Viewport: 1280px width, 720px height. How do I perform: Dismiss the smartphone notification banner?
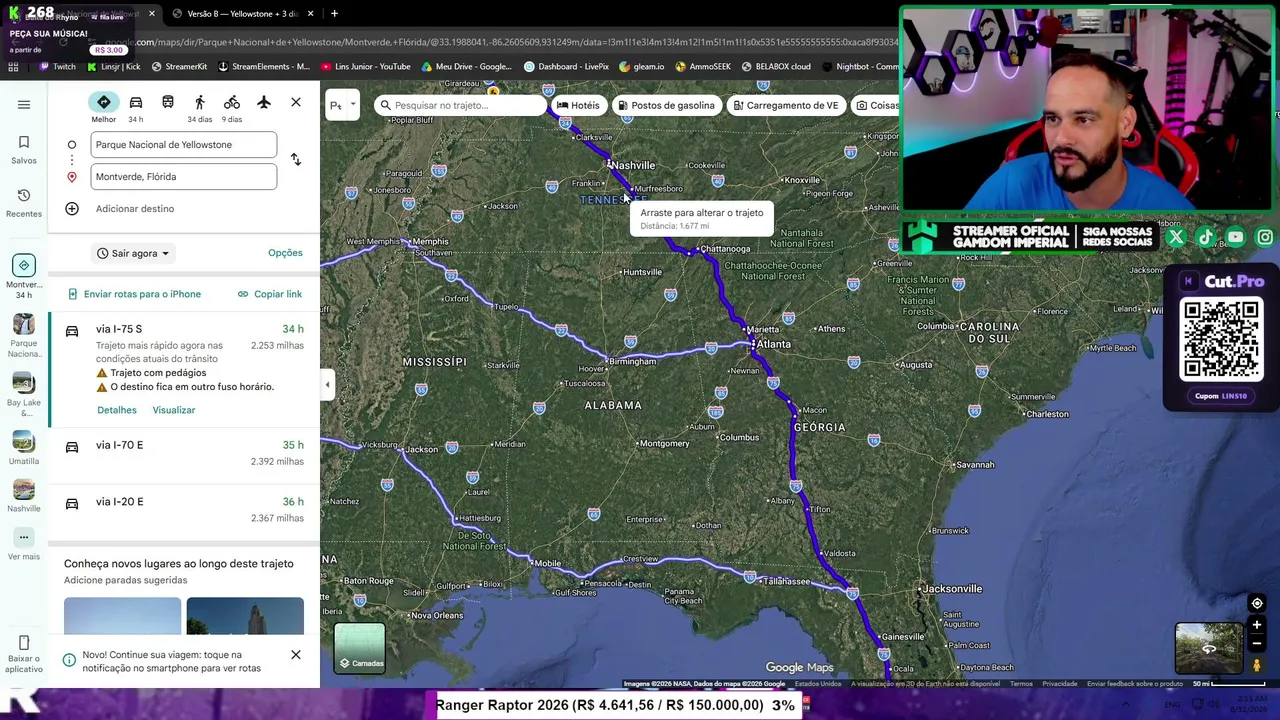click(296, 655)
